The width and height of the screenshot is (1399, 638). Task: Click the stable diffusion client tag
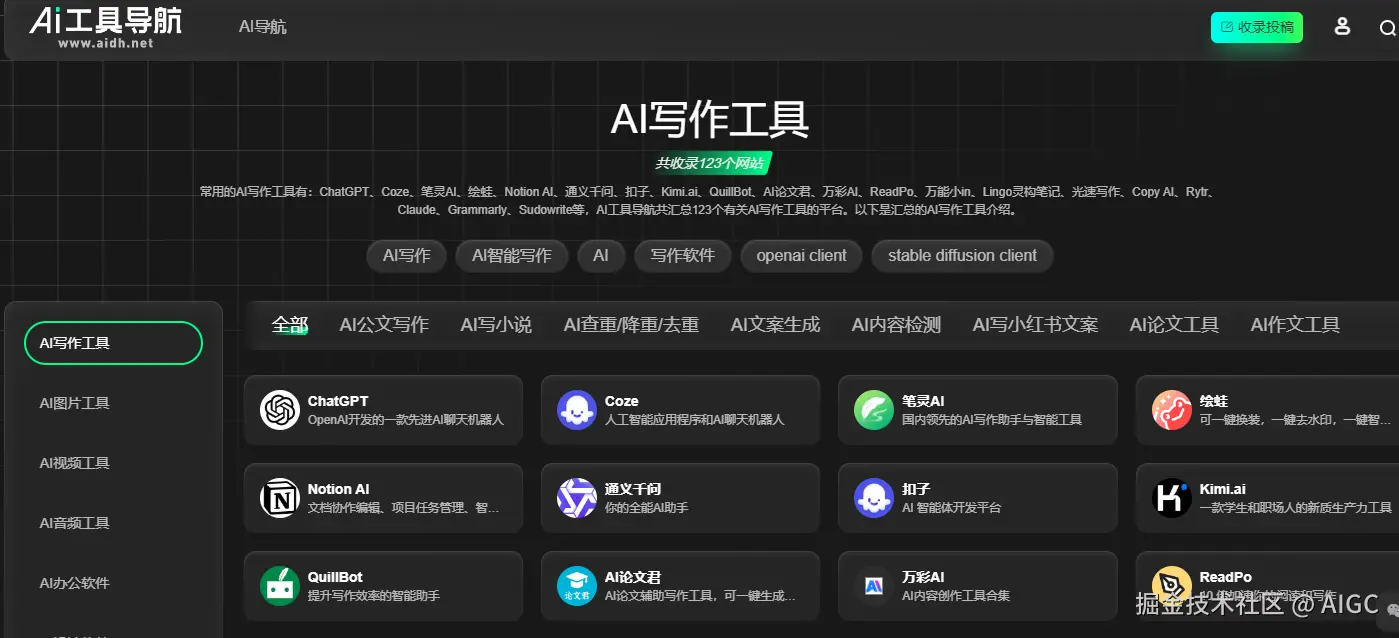pyautogui.click(x=962, y=255)
